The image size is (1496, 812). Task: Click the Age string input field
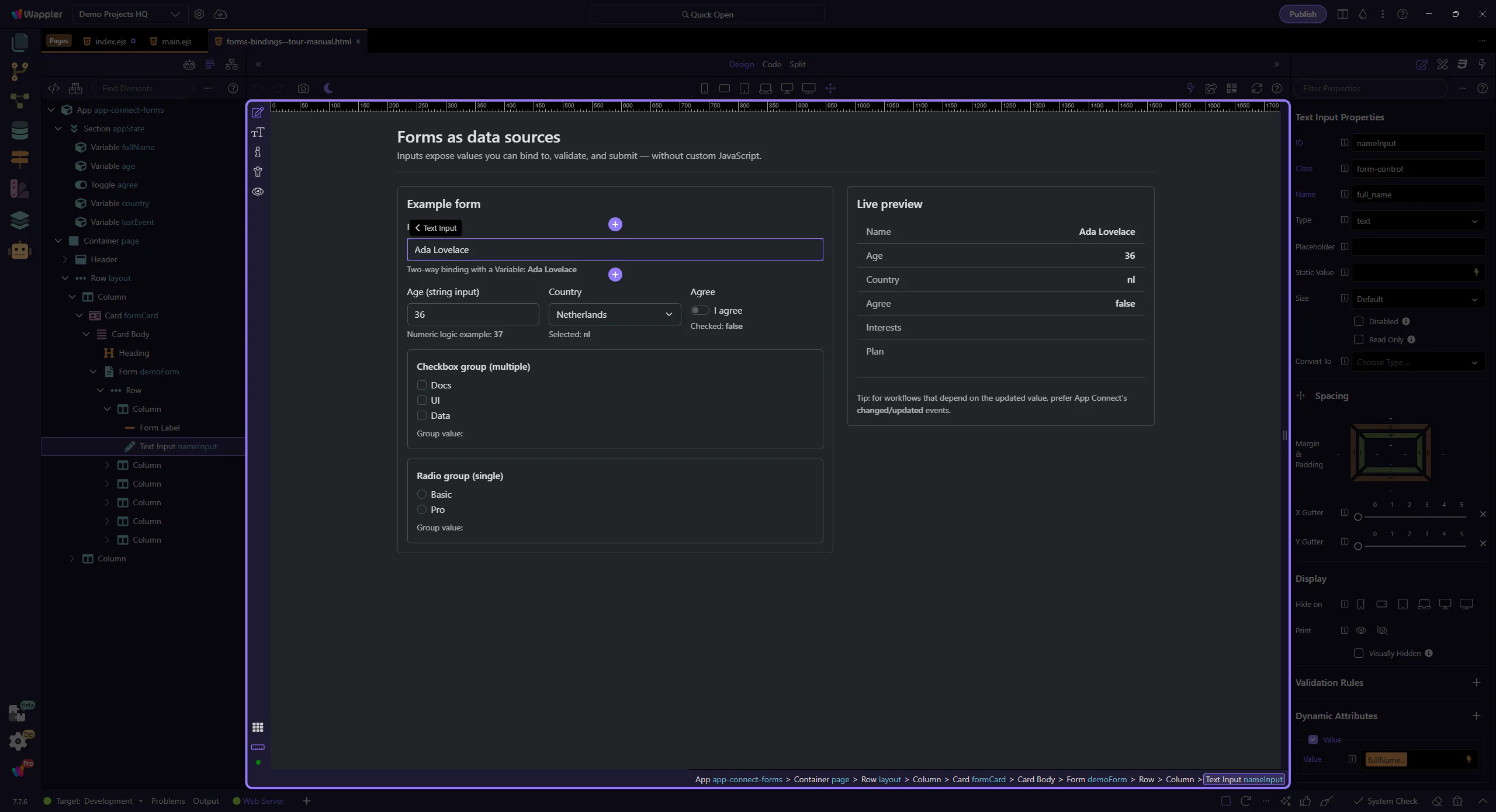pyautogui.click(x=472, y=314)
